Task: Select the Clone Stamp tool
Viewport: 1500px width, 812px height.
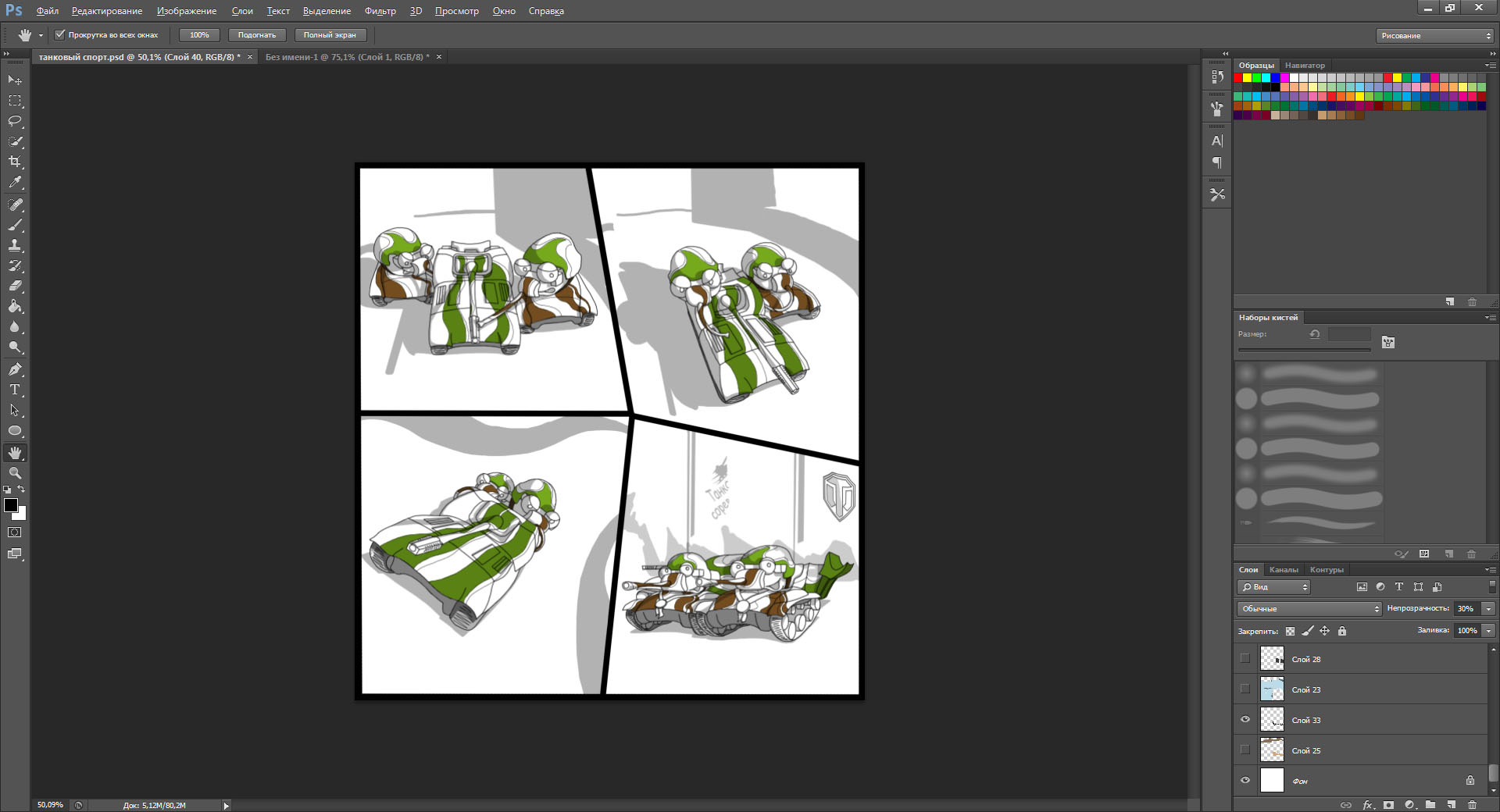Action: pos(15,245)
